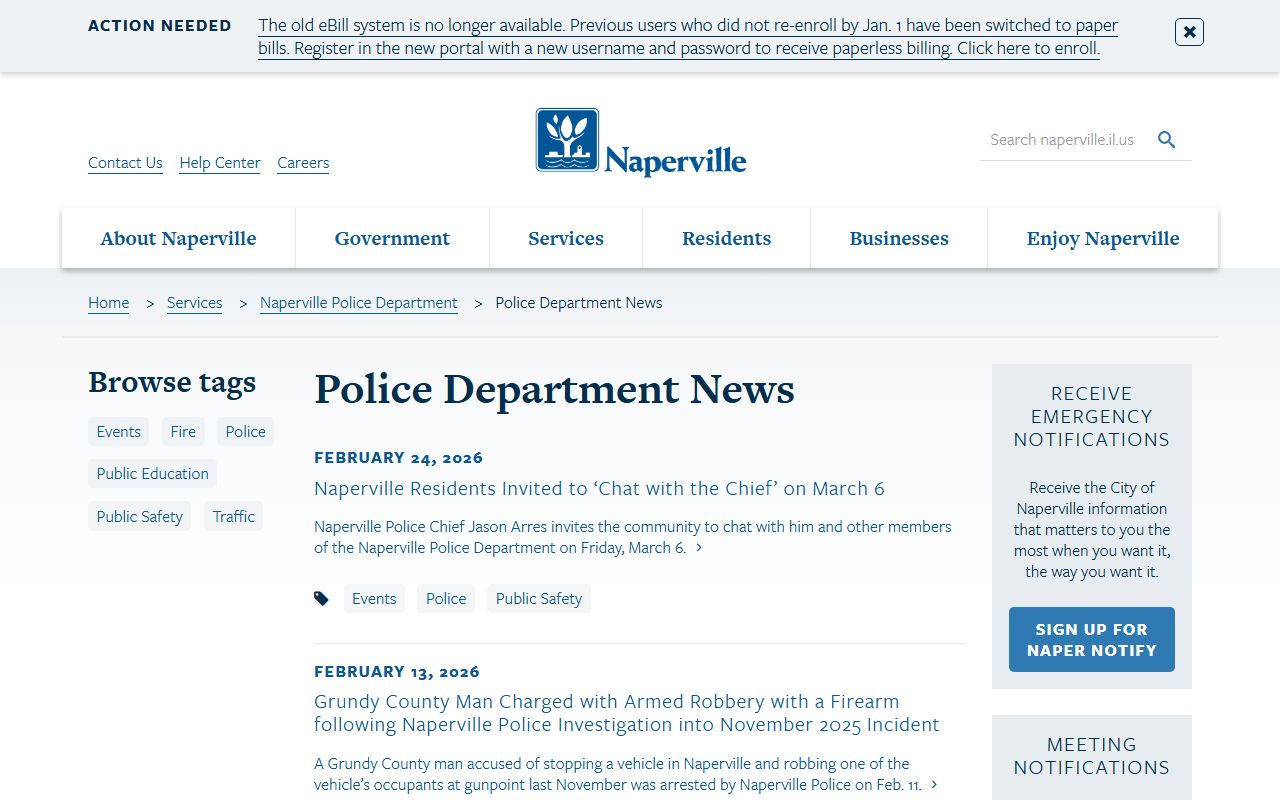This screenshot has height=800, width=1280.
Task: Click the search magnifier icon
Action: (x=1166, y=140)
